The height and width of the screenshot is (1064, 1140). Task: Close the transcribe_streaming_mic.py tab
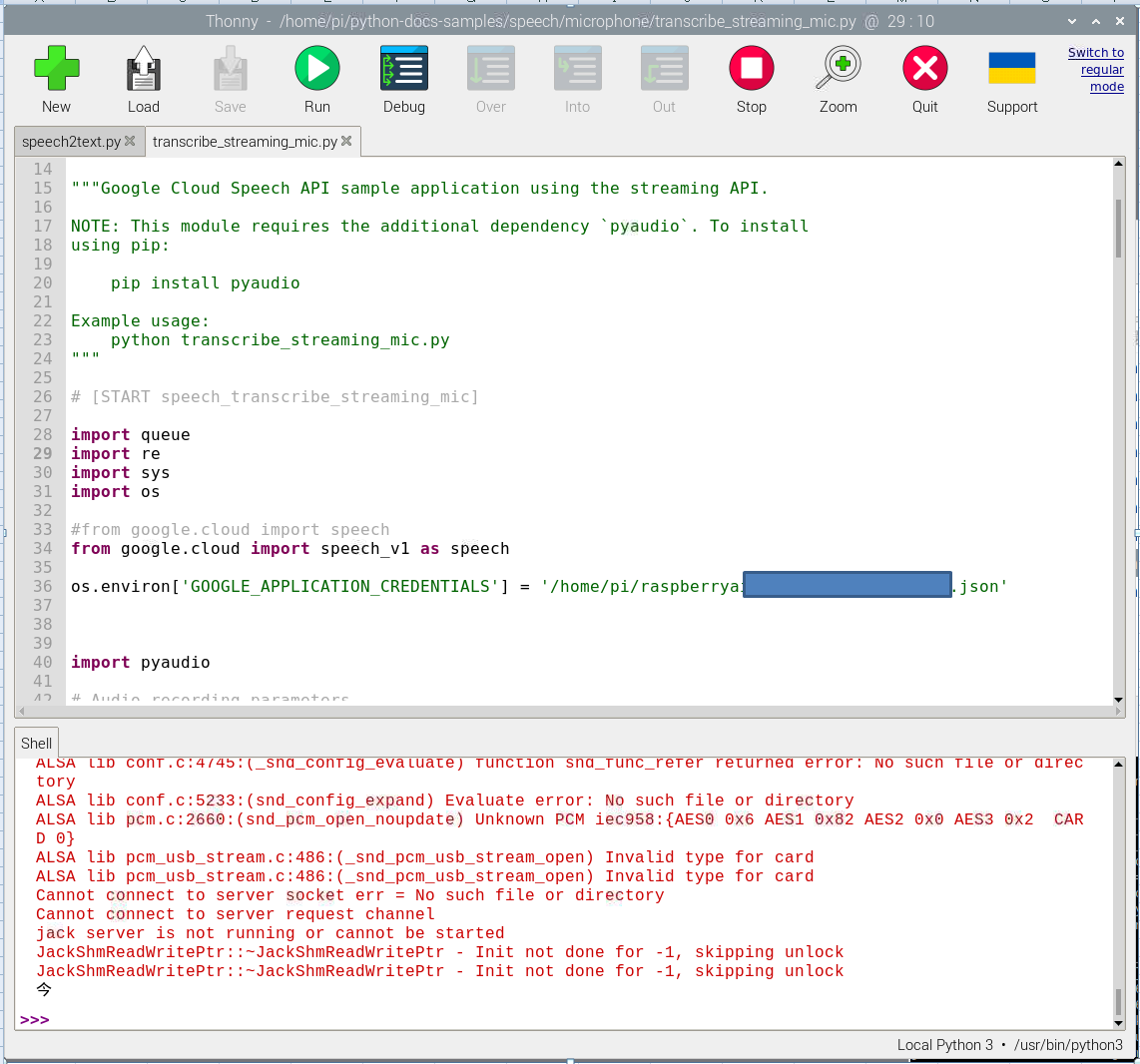(346, 142)
